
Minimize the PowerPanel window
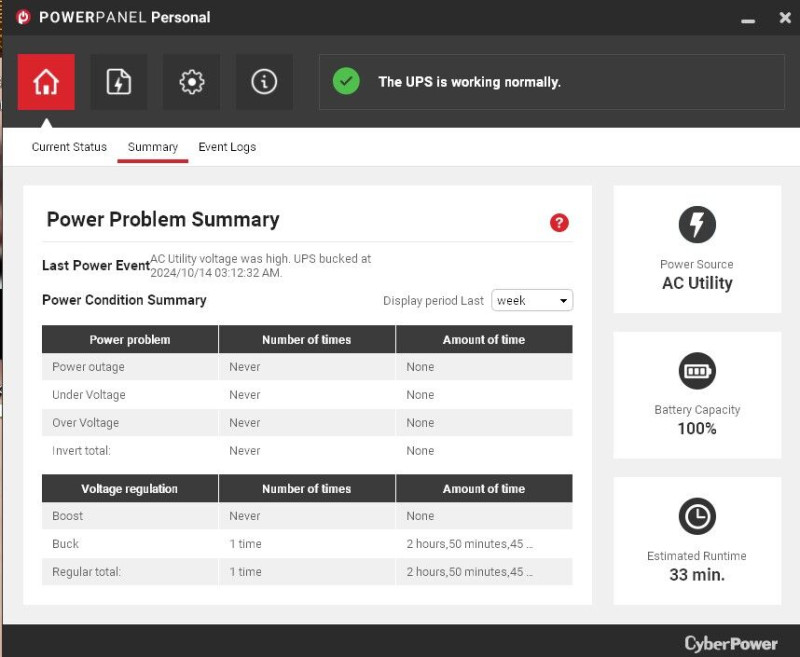pyautogui.click(x=748, y=21)
